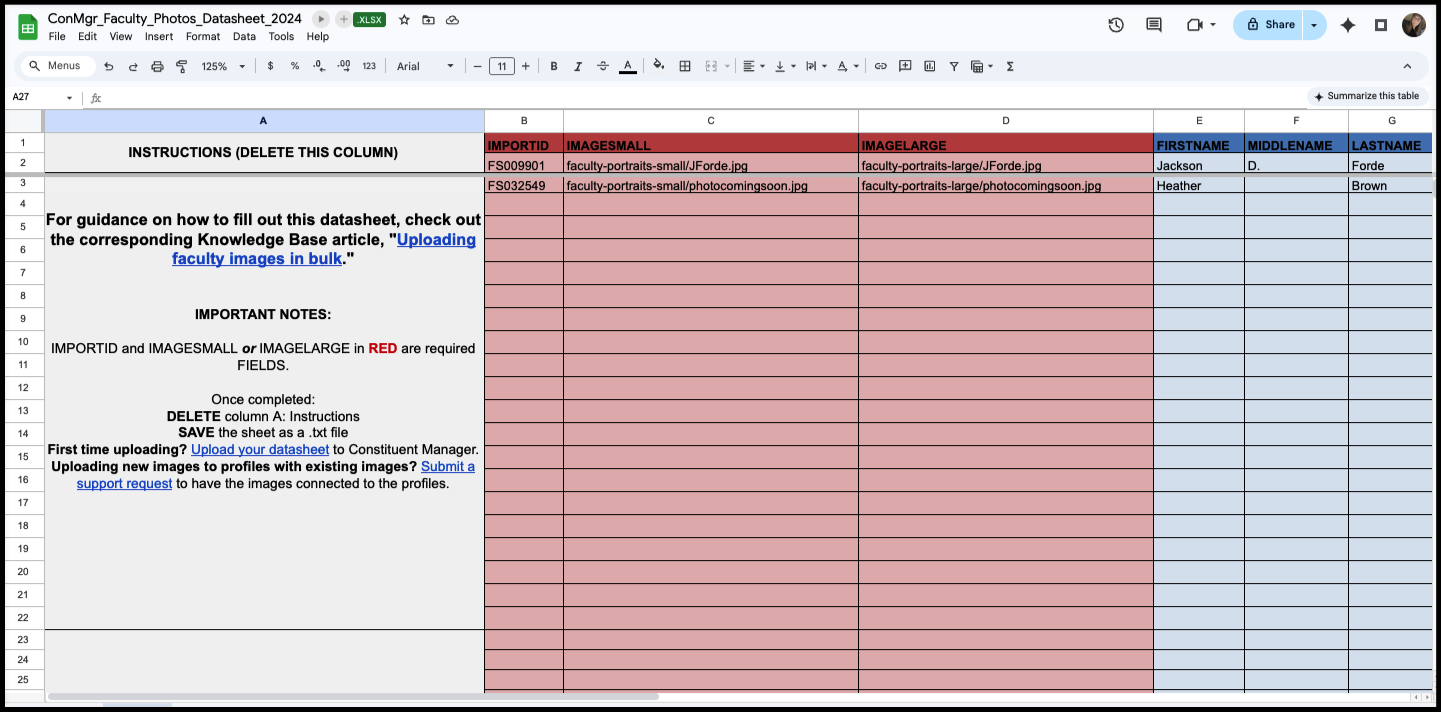Open Submit a support request link
This screenshot has height=712, width=1441.
pyautogui.click(x=276, y=475)
